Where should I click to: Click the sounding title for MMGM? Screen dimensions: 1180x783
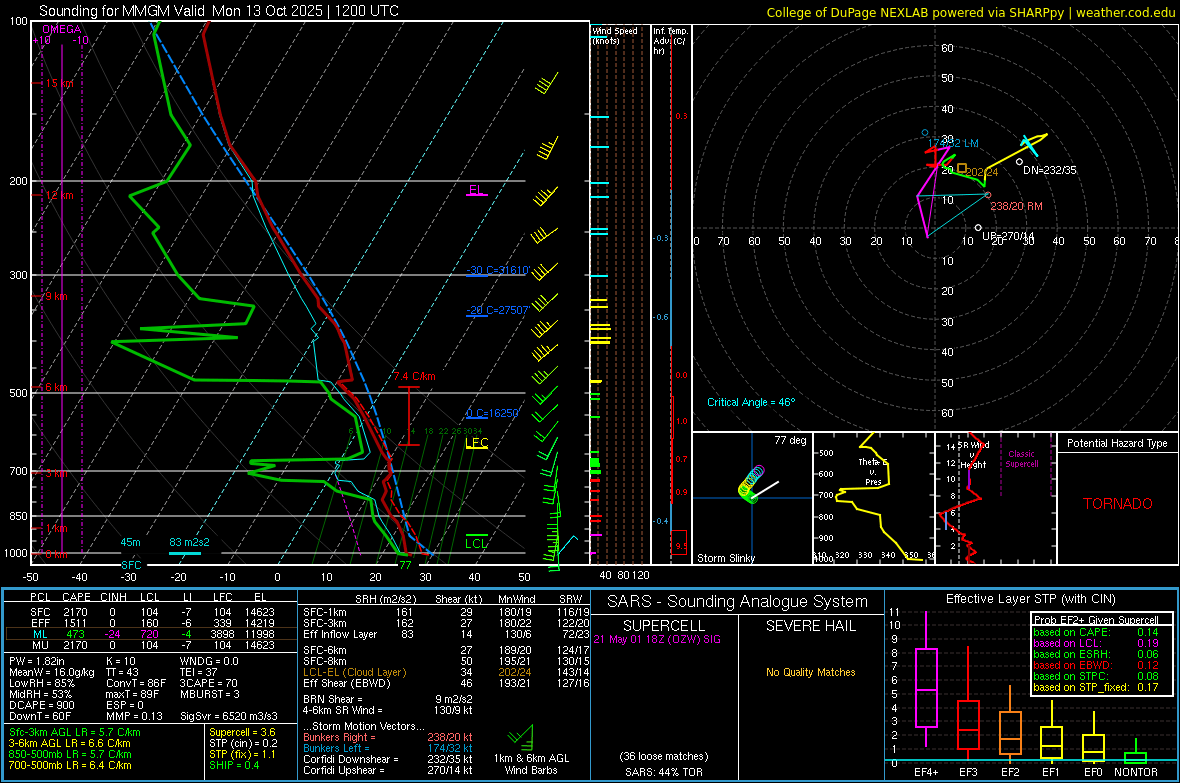[218, 11]
